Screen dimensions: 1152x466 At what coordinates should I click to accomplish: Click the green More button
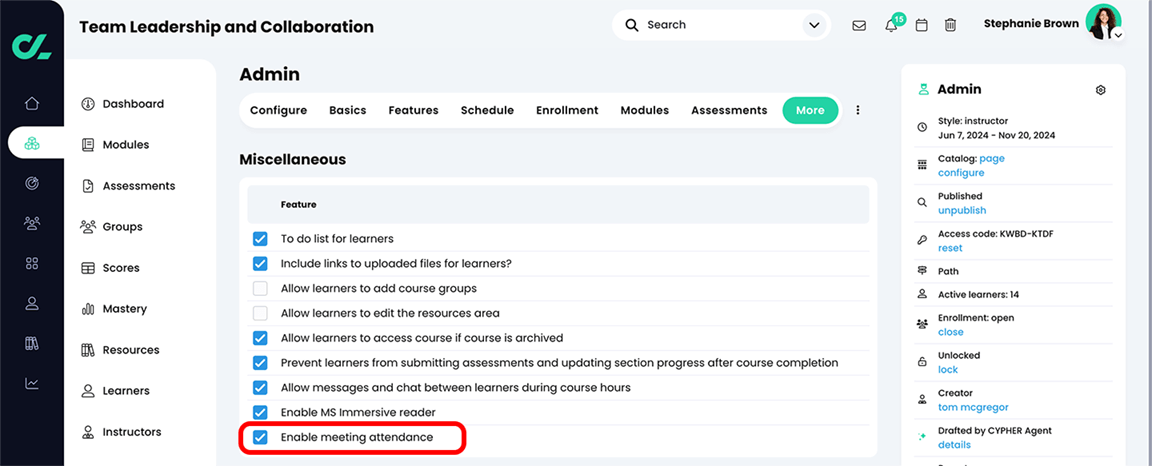[810, 110]
